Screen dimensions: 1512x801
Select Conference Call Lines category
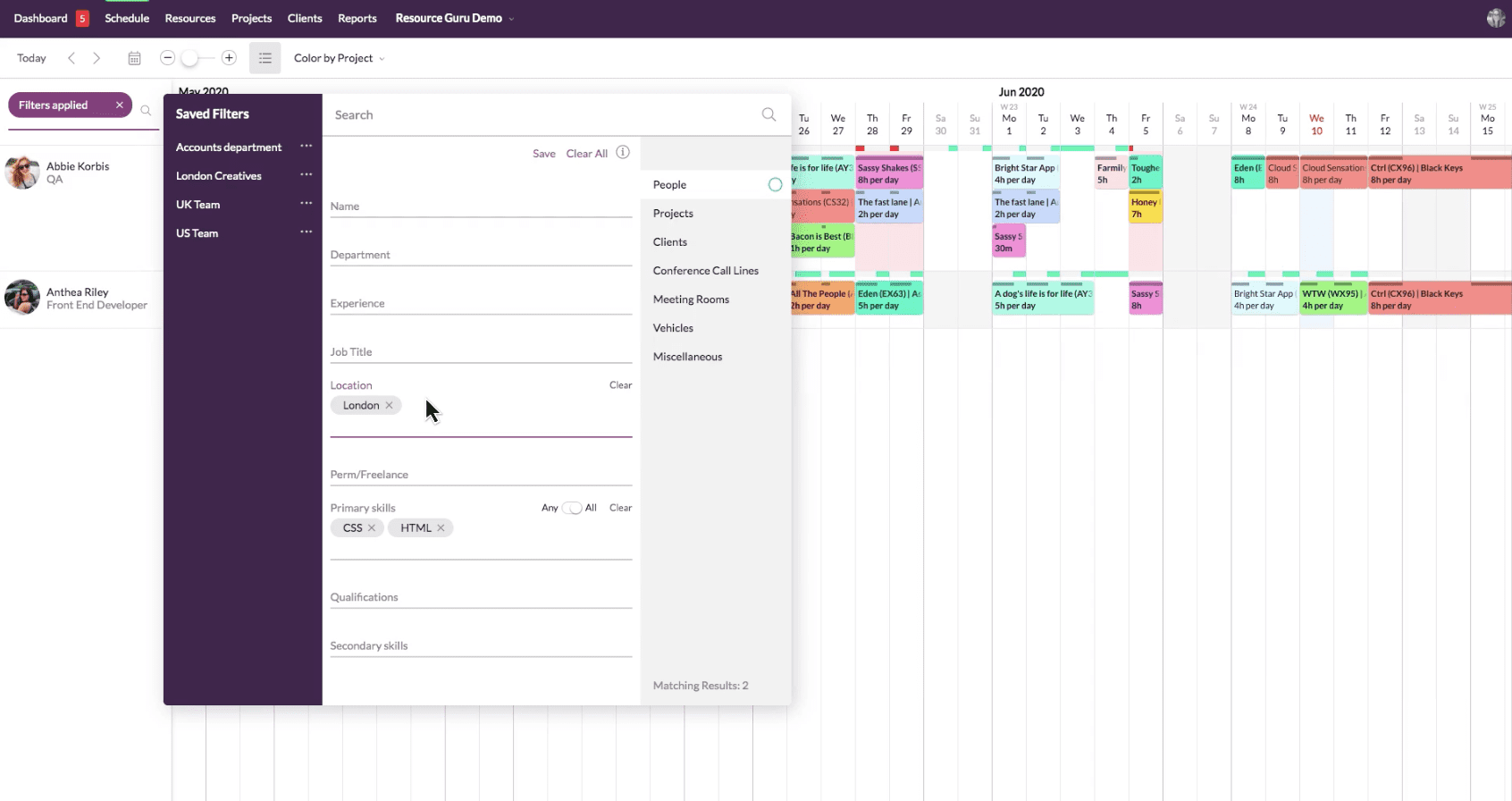[706, 271]
